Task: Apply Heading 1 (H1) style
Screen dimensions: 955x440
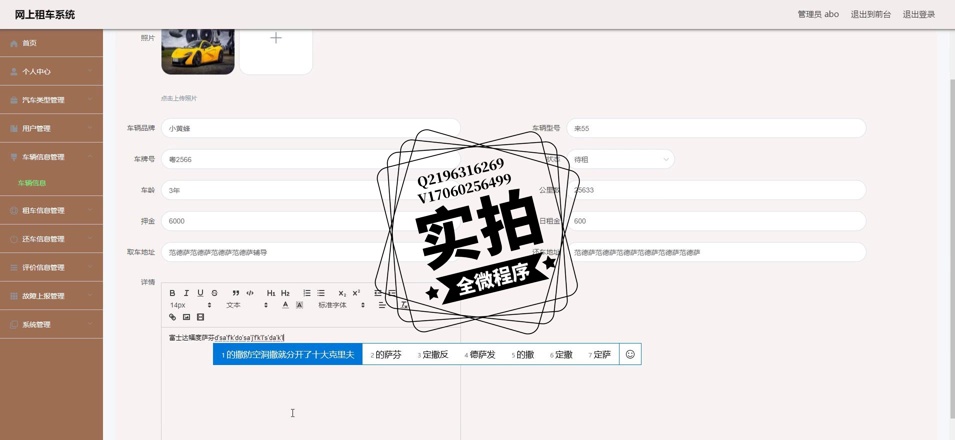Action: tap(270, 293)
